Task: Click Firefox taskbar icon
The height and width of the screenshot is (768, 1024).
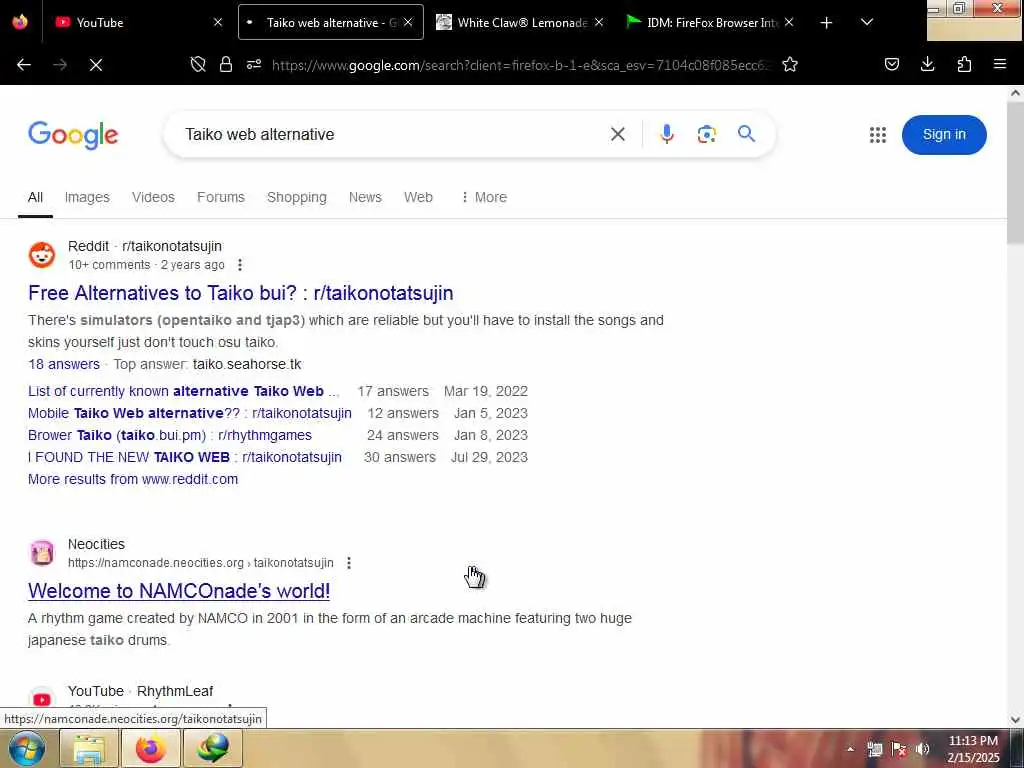Action: 151,748
